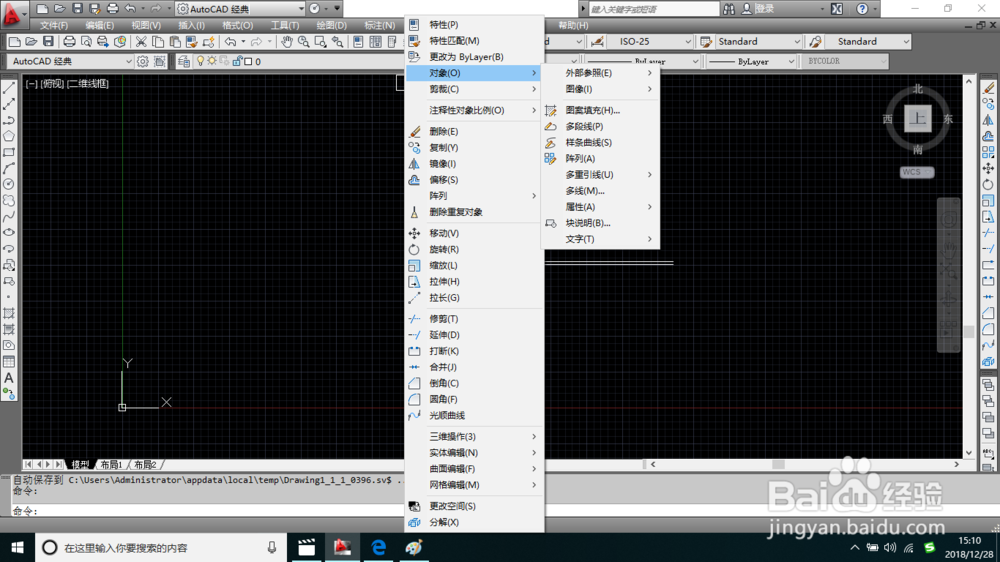Open Layer Properties Manager icon
The height and width of the screenshot is (562, 1000).
184,61
